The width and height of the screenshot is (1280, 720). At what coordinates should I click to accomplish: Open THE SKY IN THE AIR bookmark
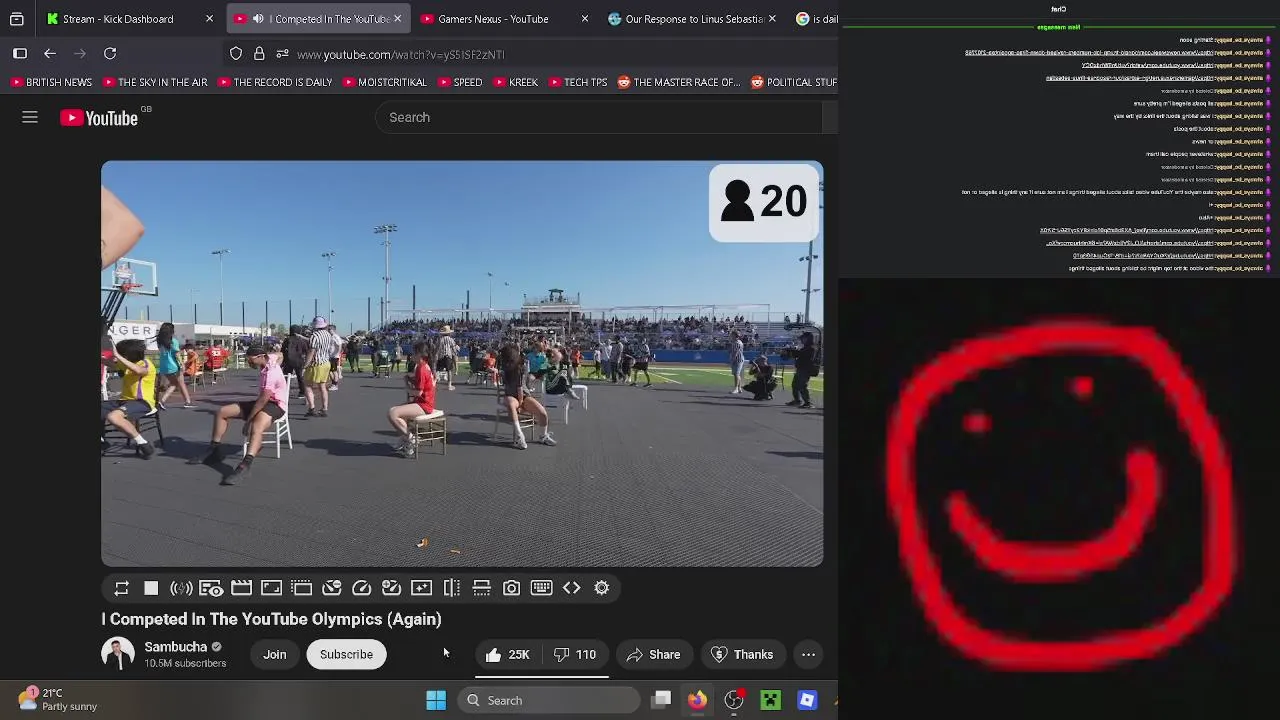tap(154, 82)
